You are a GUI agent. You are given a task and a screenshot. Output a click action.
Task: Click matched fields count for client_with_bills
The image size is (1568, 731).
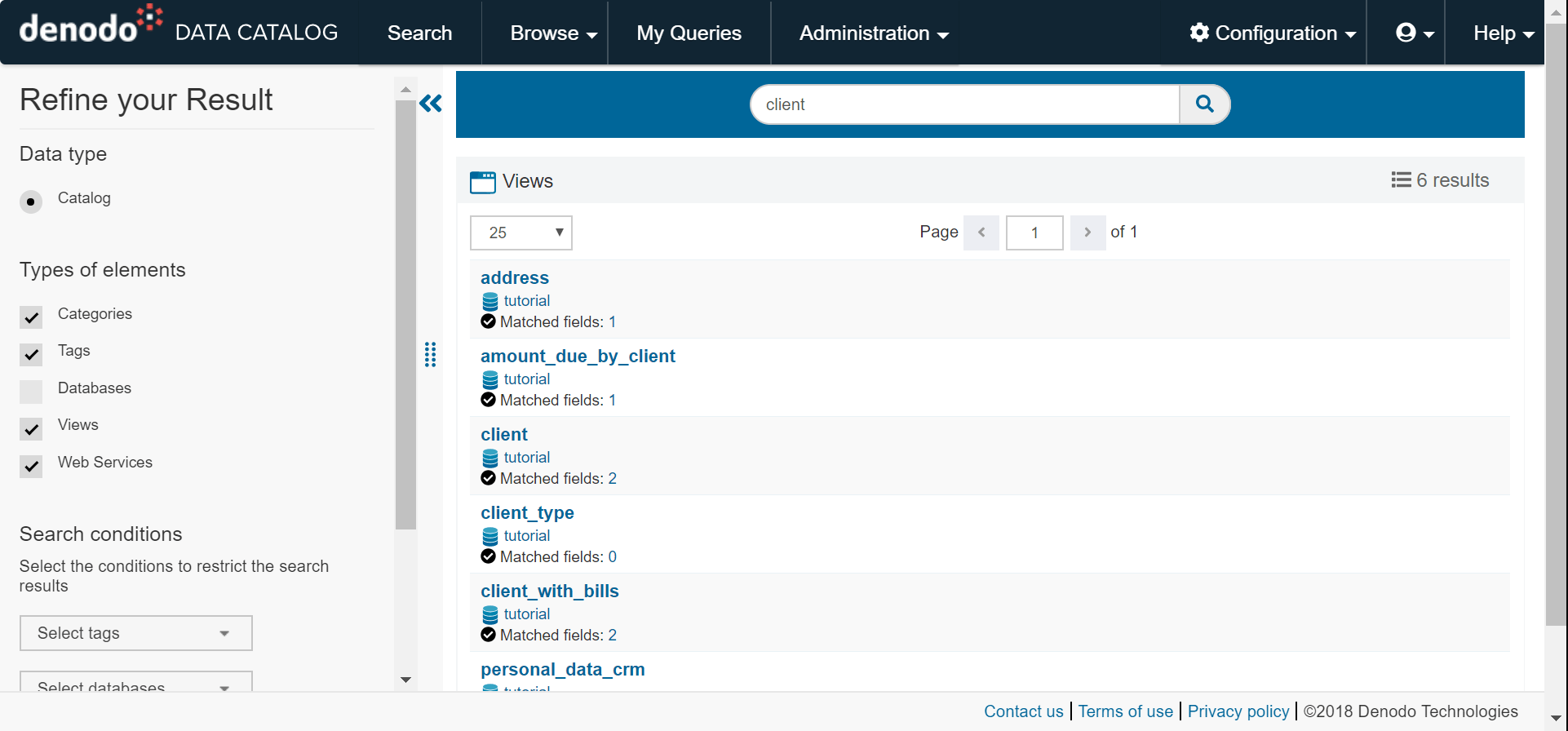(613, 635)
